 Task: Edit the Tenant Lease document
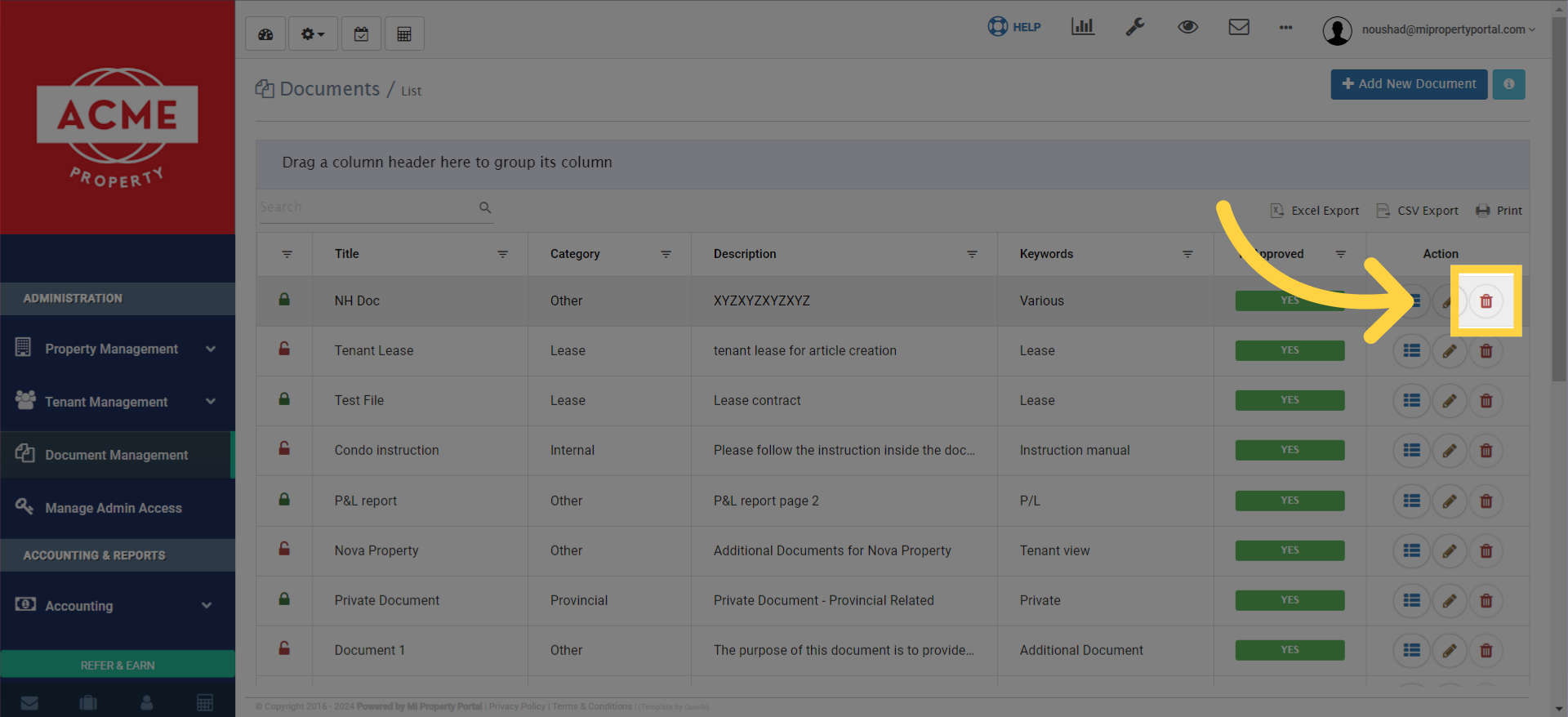pos(1449,351)
